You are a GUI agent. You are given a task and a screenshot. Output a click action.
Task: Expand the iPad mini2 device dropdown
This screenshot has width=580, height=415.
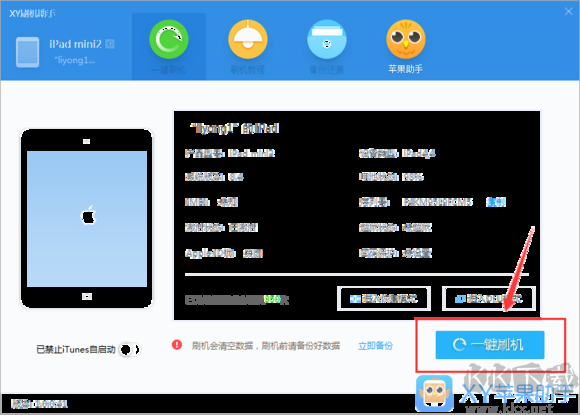point(110,44)
